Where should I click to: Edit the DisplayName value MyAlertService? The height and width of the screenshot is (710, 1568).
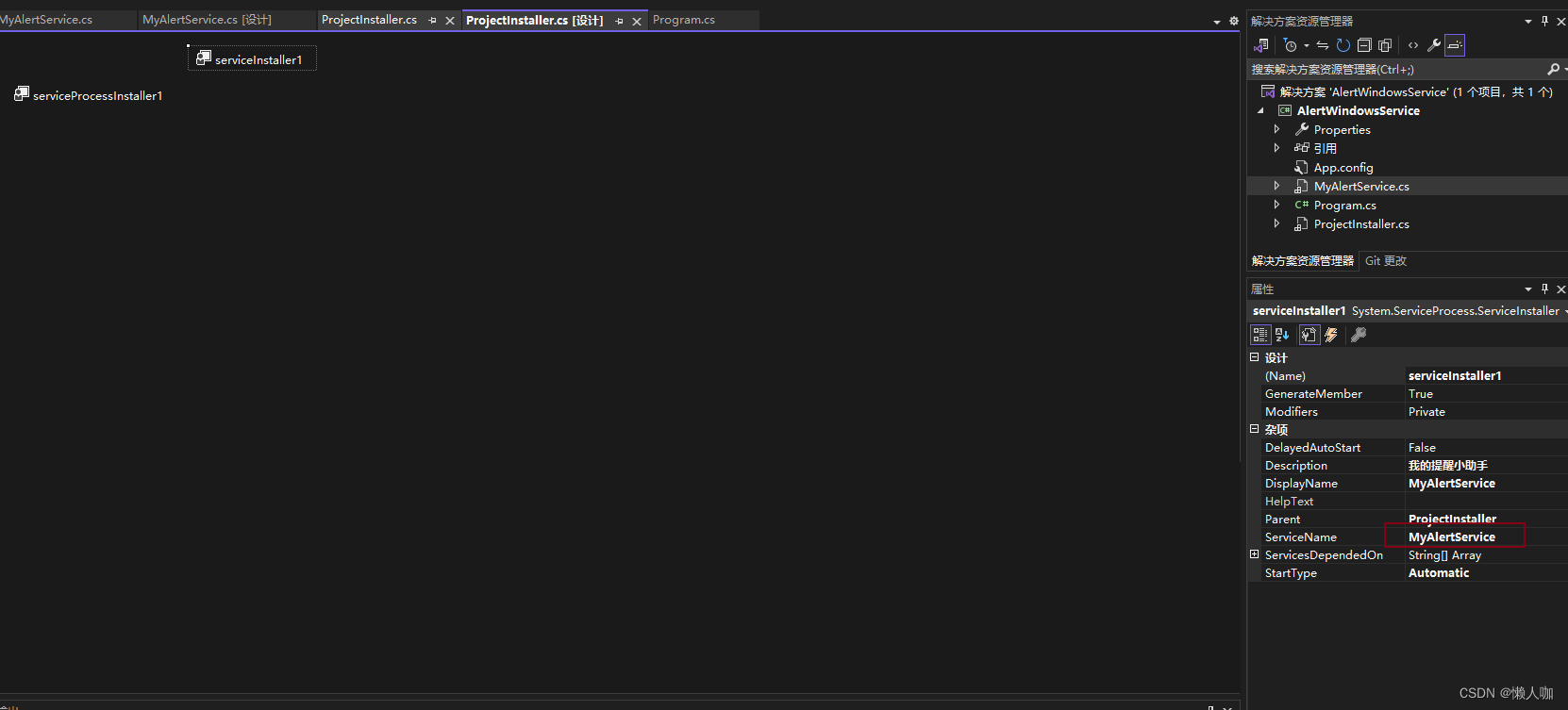coord(1486,483)
